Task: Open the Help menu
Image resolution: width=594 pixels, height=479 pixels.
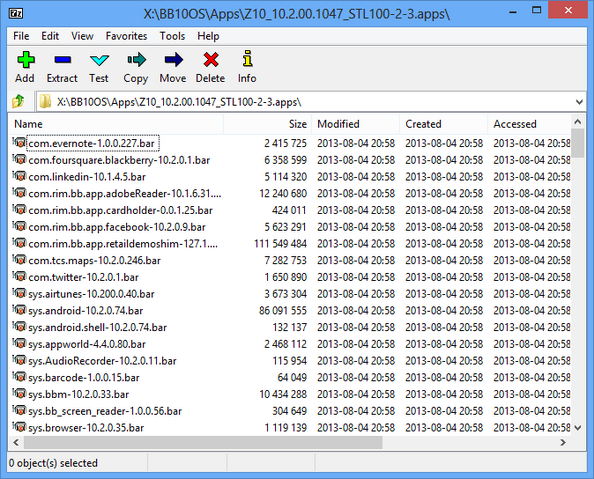Action: [208, 36]
